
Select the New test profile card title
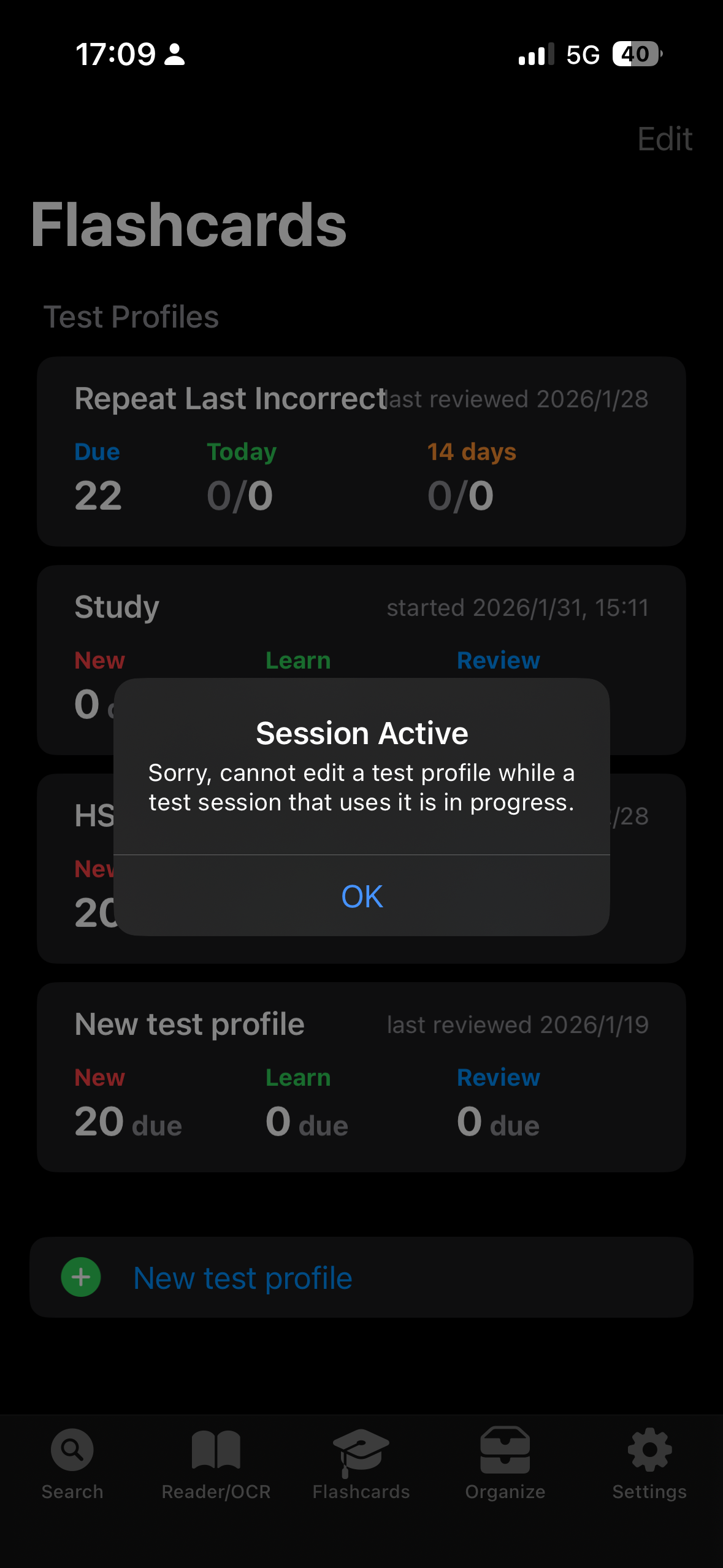pyautogui.click(x=189, y=1024)
